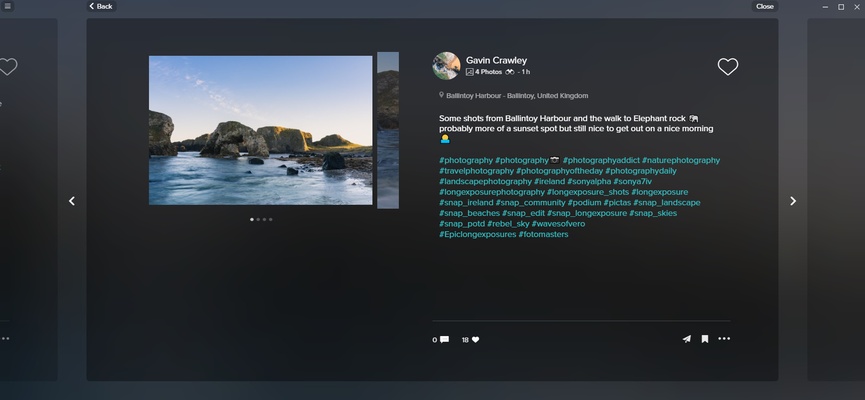Open the #photographyoftheday hashtag

point(559,171)
